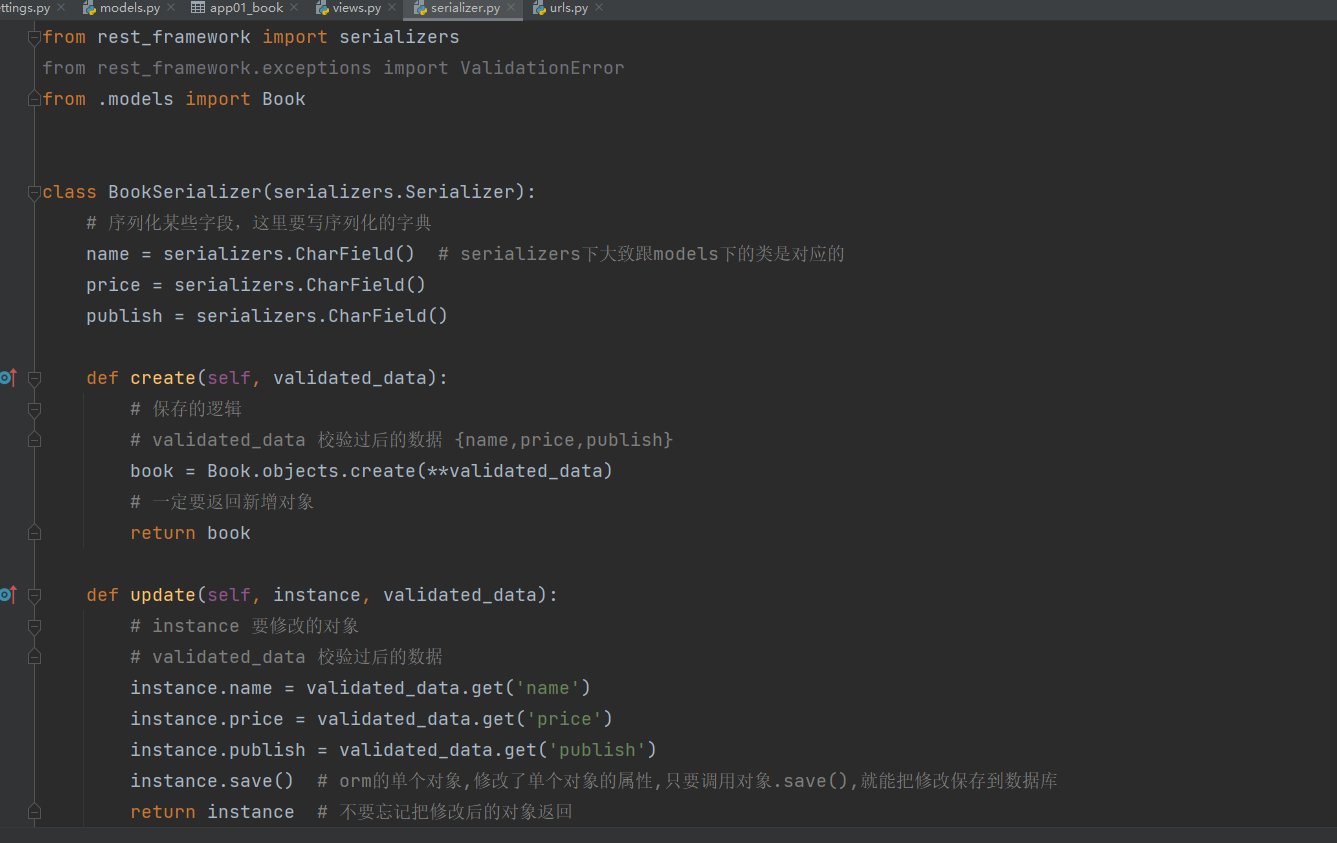This screenshot has height=843, width=1337.
Task: Click the 'update' method name in its def line
Action: [x=163, y=595]
